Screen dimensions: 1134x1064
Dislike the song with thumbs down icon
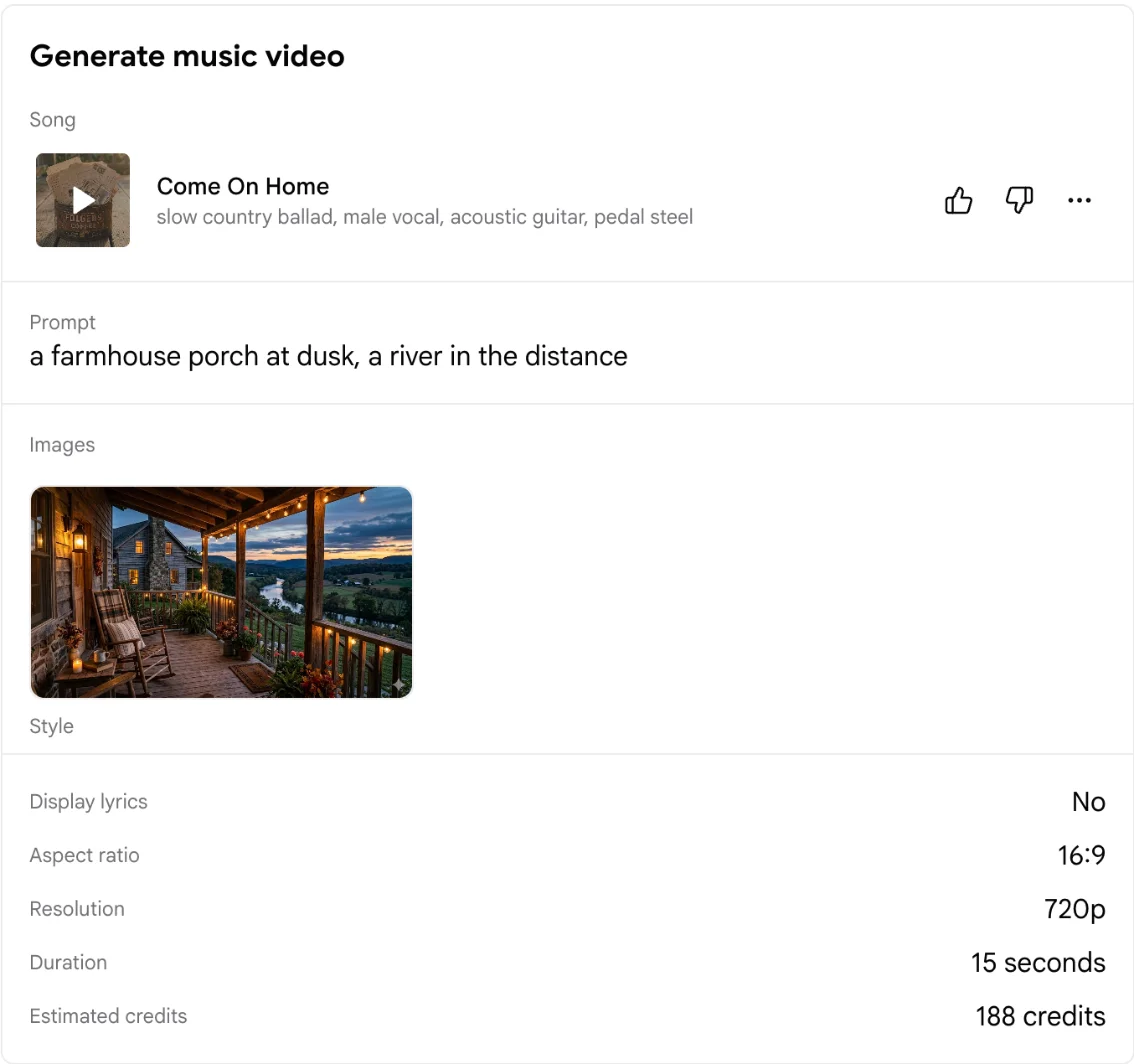[1019, 200]
